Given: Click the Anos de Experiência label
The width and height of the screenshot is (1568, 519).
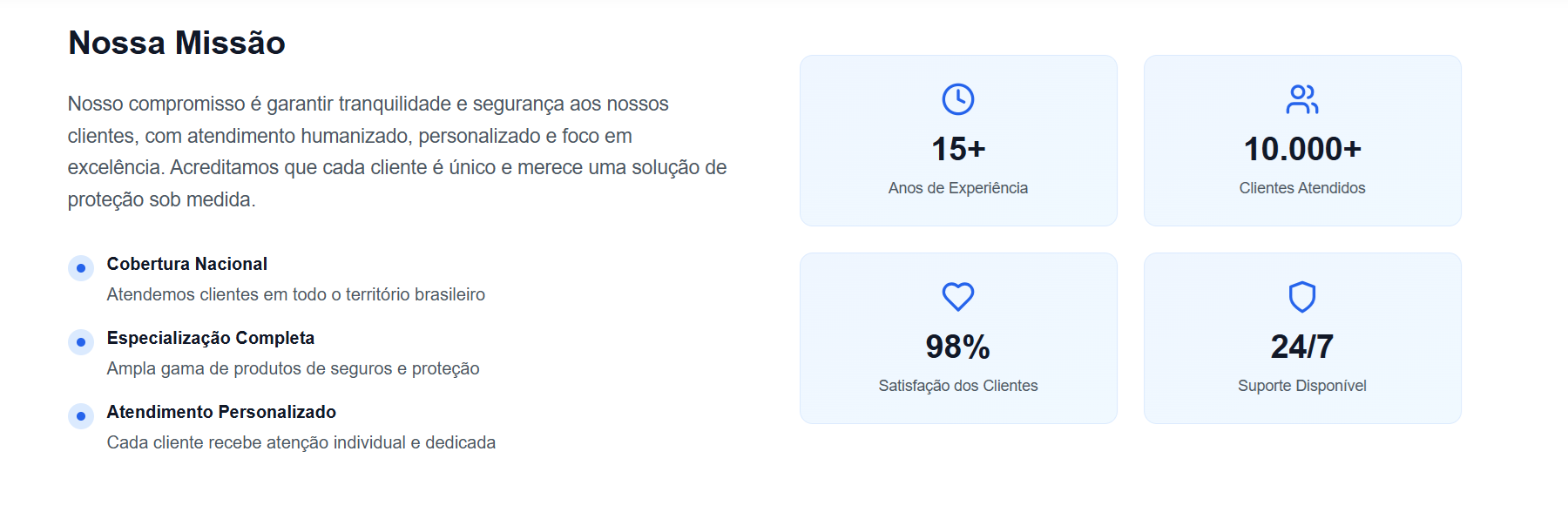Looking at the screenshot, I should click(958, 188).
